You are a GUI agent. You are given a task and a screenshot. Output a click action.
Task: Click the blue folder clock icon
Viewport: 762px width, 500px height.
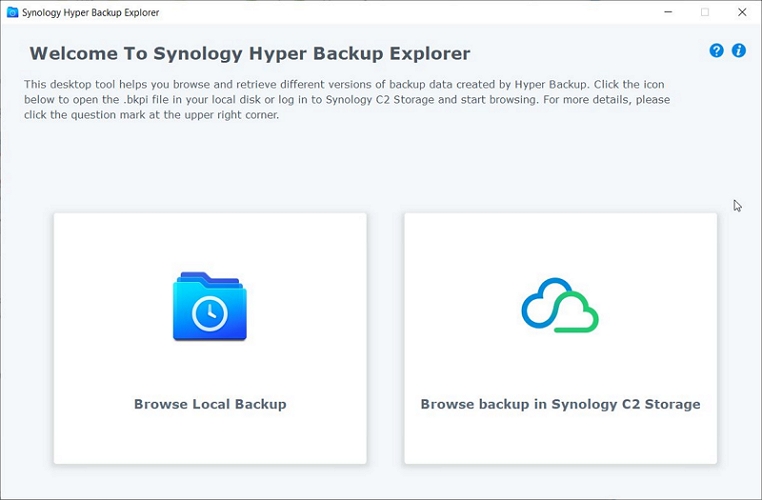(210, 307)
